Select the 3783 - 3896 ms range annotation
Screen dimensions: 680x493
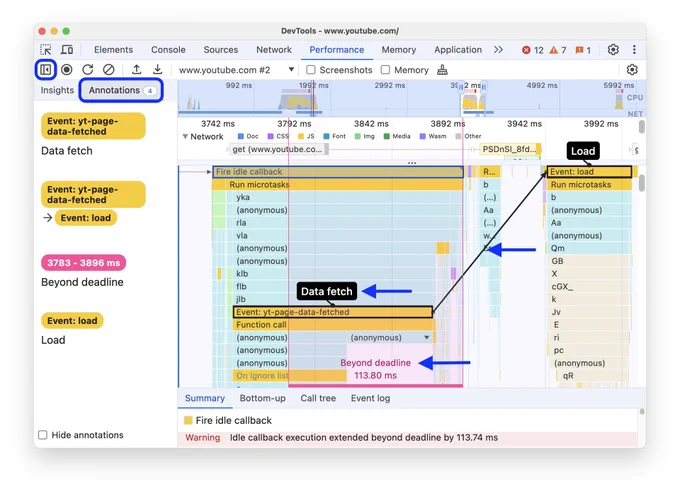click(x=83, y=263)
